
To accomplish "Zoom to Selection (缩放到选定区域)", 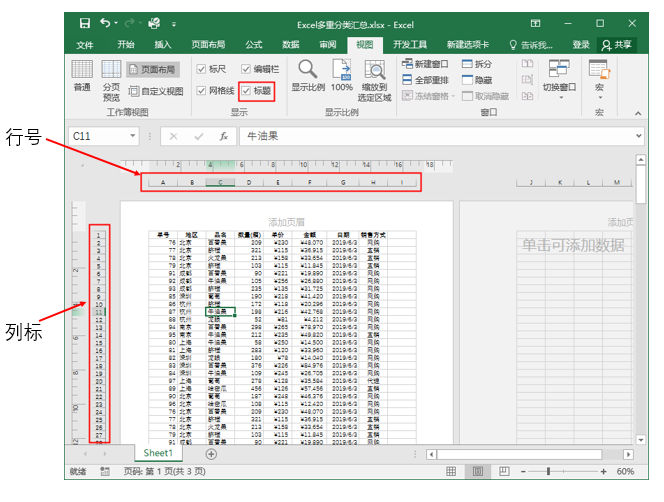I will click(x=374, y=80).
